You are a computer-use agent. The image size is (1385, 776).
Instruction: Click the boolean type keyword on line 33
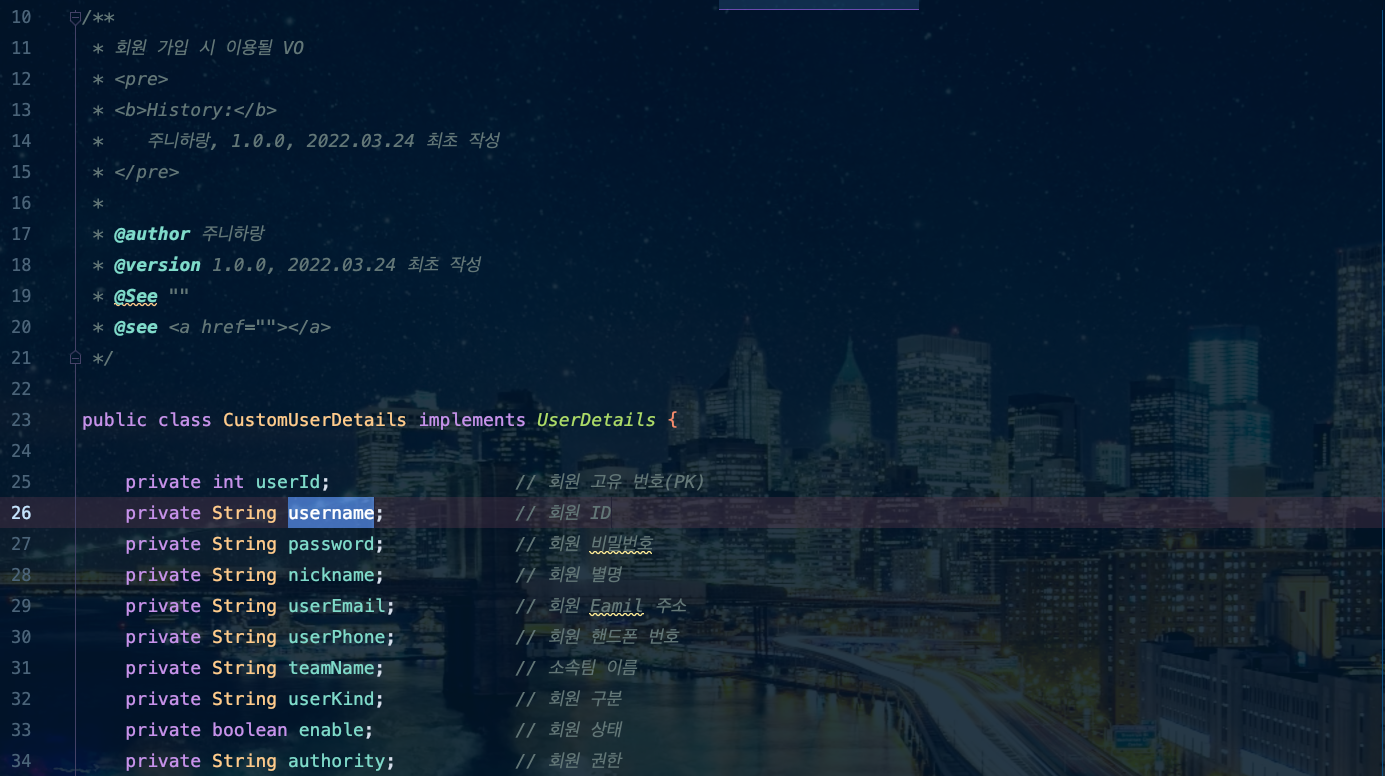point(250,730)
